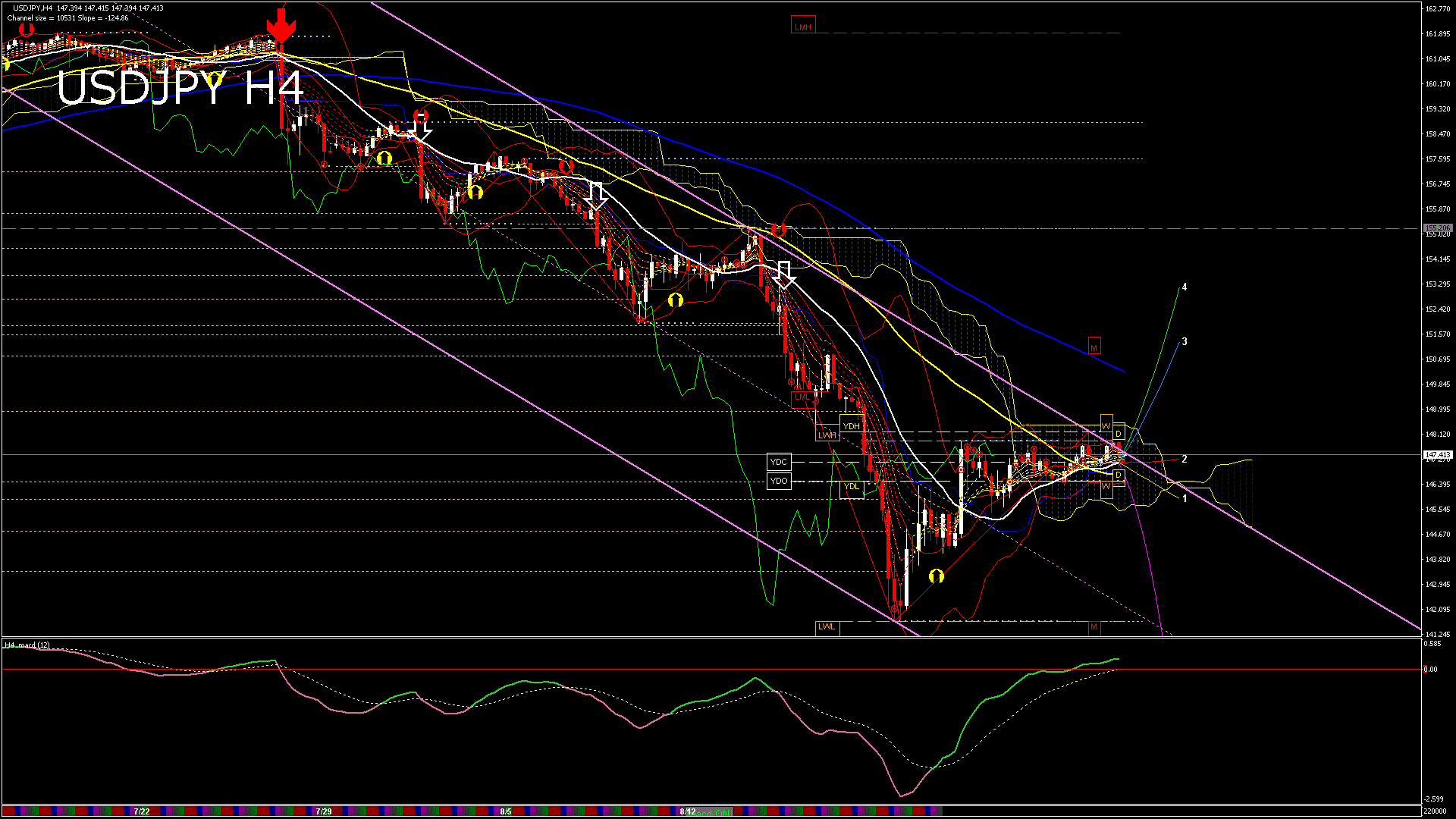Click the orange LWL label at bottom

tap(827, 626)
